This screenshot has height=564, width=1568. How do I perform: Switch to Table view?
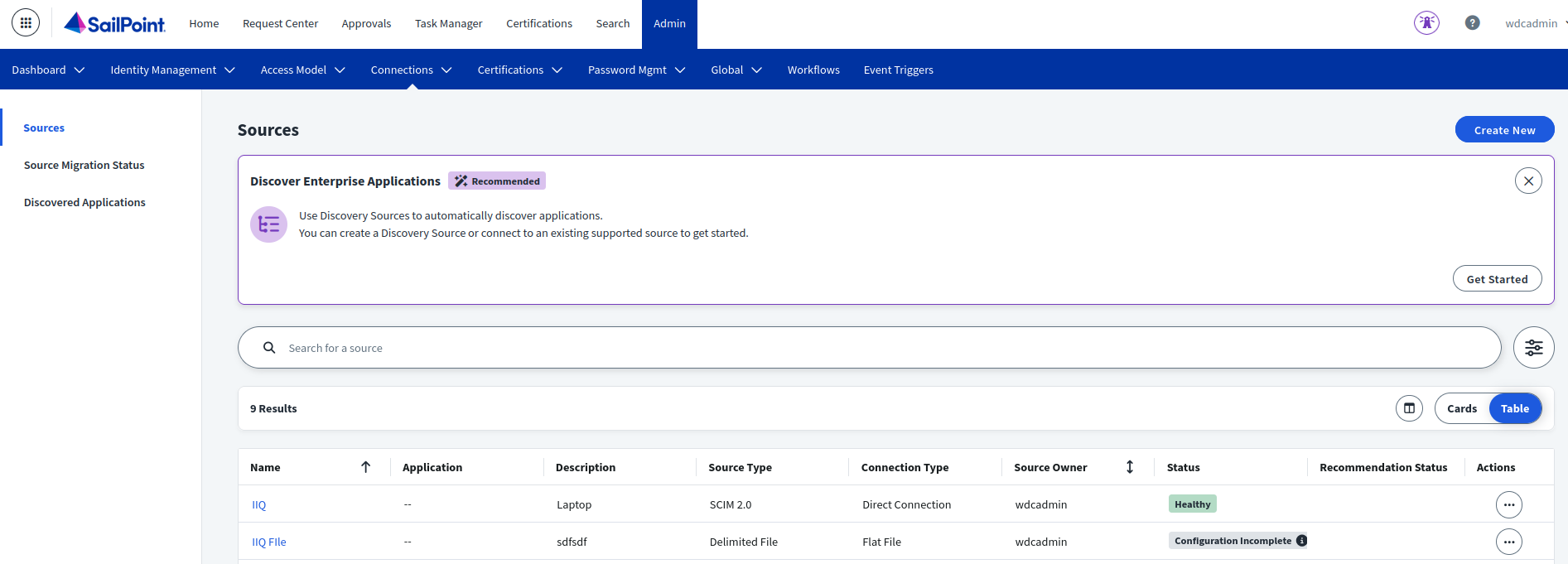(1514, 408)
